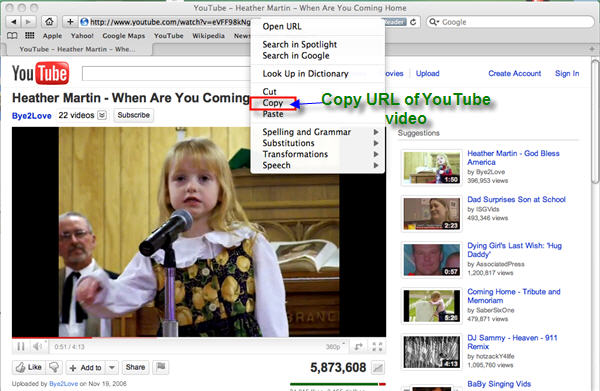Open the bookmarks book icon
The image size is (600, 391).
pos(12,36)
